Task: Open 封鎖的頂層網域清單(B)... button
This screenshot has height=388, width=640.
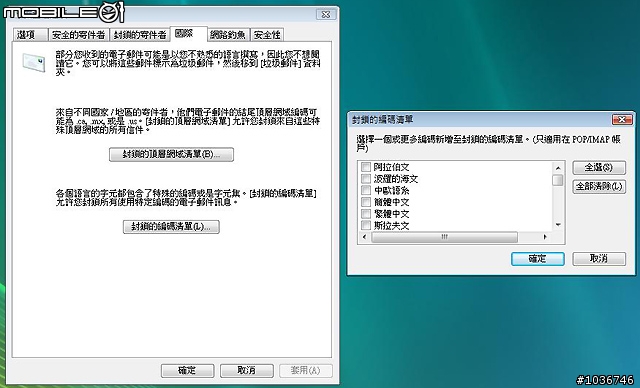Action: pos(171,155)
